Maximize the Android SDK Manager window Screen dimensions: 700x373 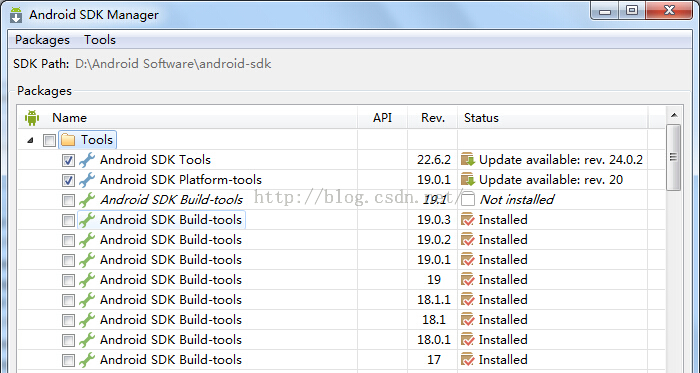click(632, 10)
